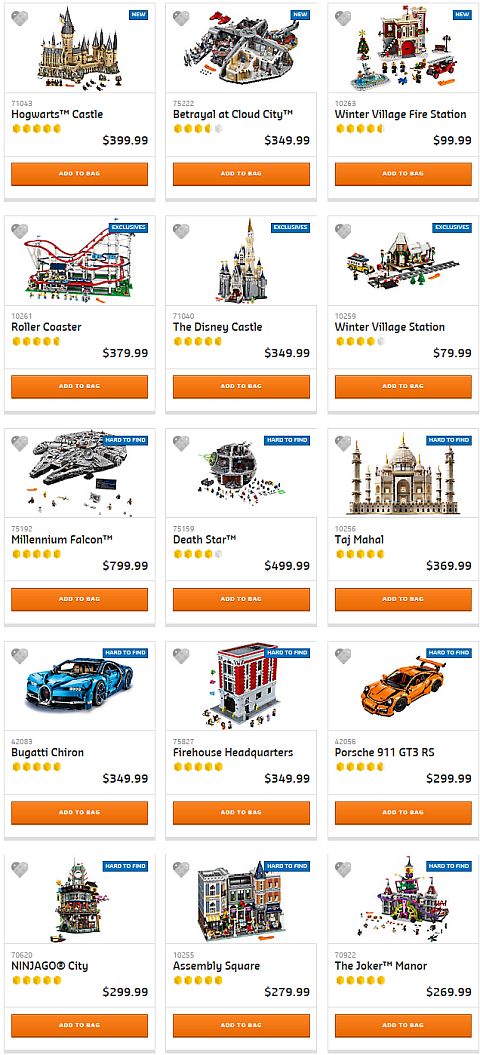The image size is (480, 1055).
Task: Click the heart icon on NINJAGO City card
Action: point(20,869)
